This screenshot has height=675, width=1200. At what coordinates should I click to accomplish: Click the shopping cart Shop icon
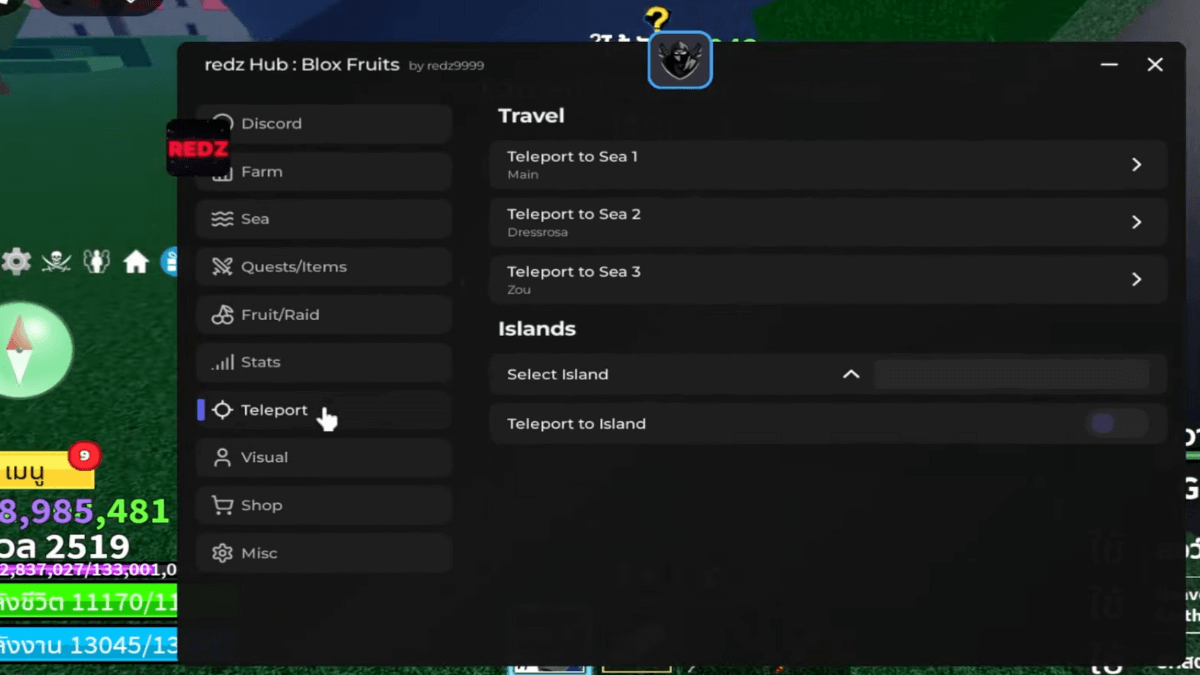[x=222, y=505]
